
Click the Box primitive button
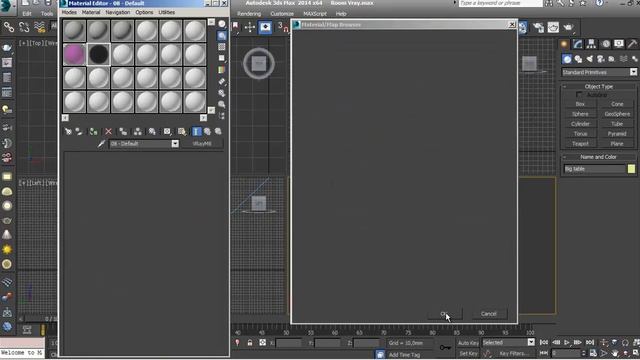(580, 104)
